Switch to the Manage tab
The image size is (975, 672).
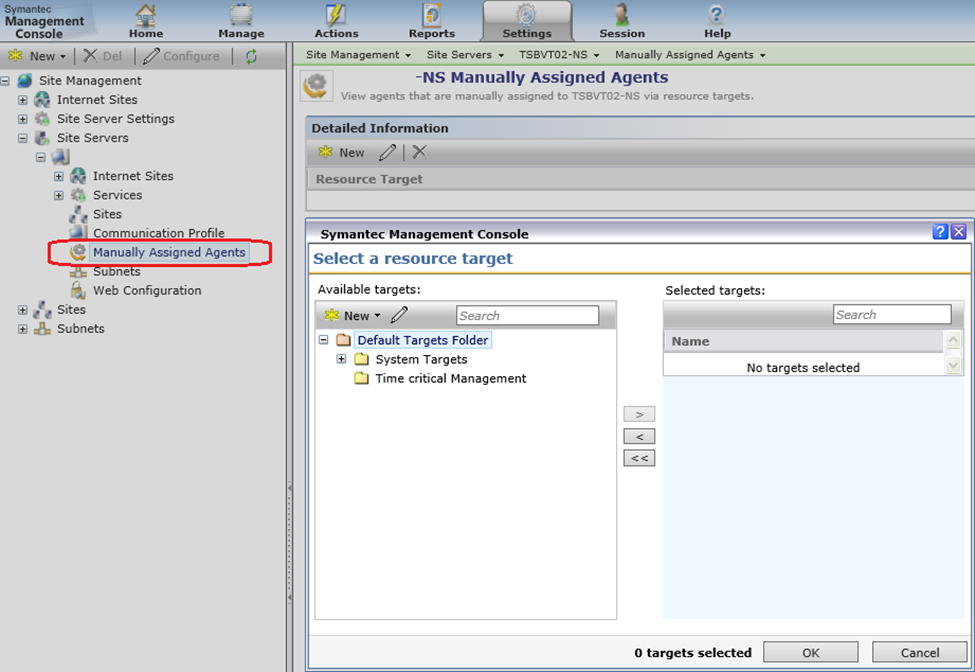[x=241, y=22]
